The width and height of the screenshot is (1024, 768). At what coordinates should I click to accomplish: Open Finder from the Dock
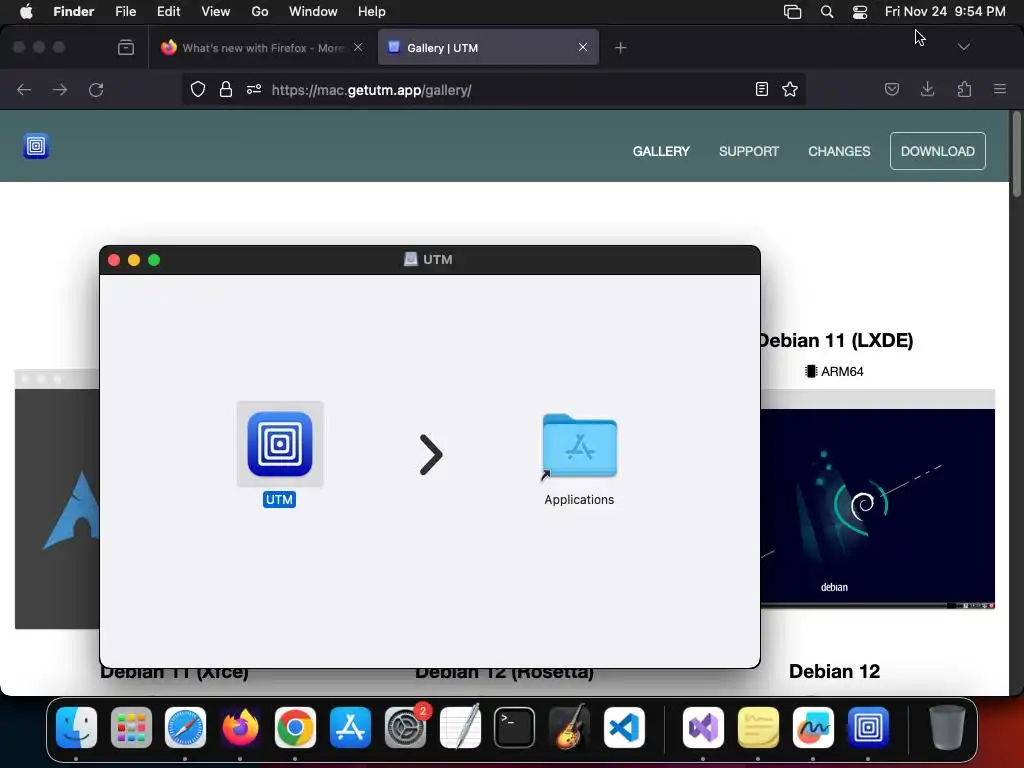click(76, 727)
